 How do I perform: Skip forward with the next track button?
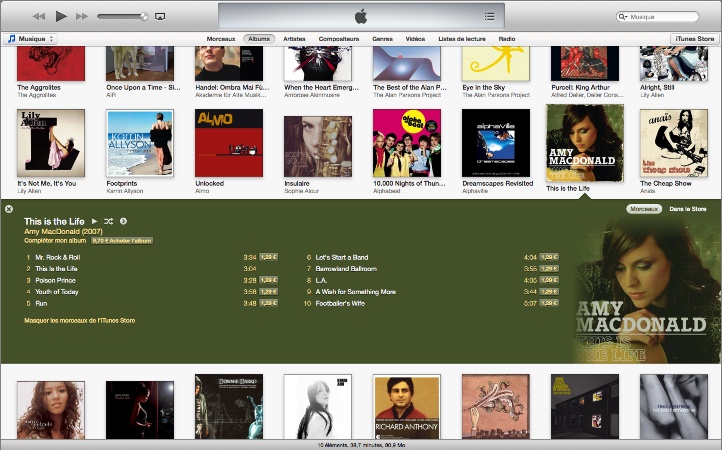point(82,17)
